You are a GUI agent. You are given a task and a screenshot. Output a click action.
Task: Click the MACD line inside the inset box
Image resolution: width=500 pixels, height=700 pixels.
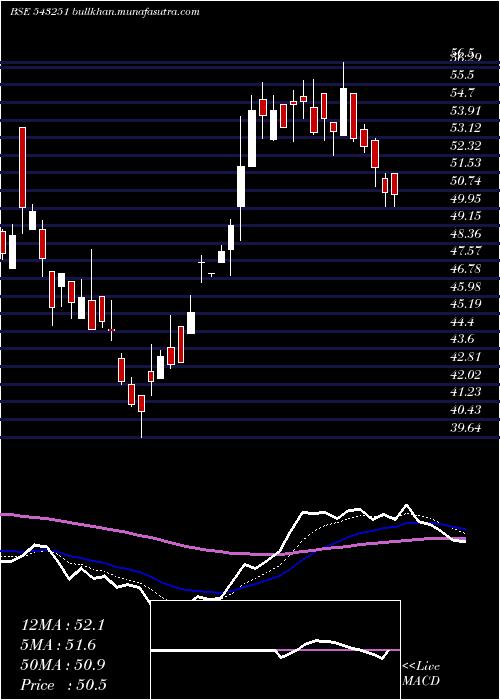pyautogui.click(x=275, y=650)
